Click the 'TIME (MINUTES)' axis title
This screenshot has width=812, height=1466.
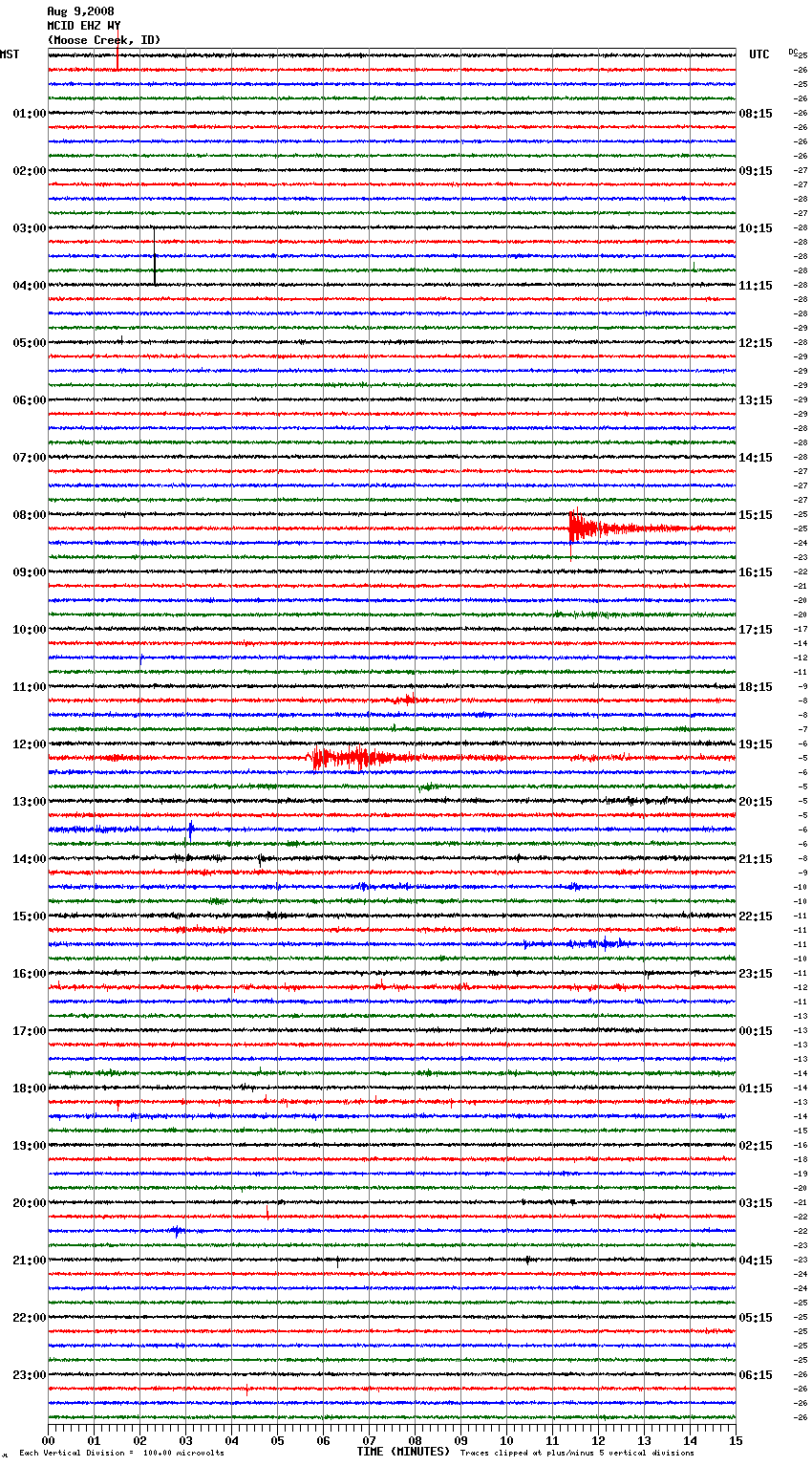click(403, 1452)
